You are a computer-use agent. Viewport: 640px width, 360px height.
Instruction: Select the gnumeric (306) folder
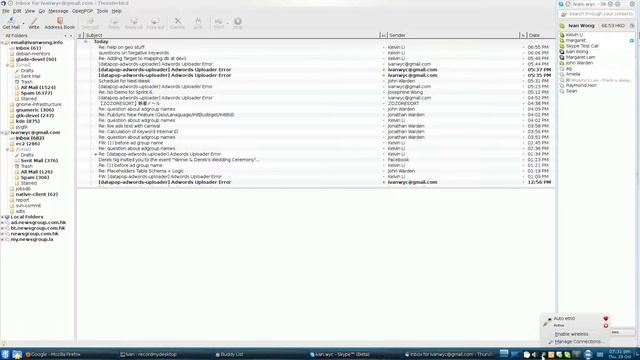35,110
